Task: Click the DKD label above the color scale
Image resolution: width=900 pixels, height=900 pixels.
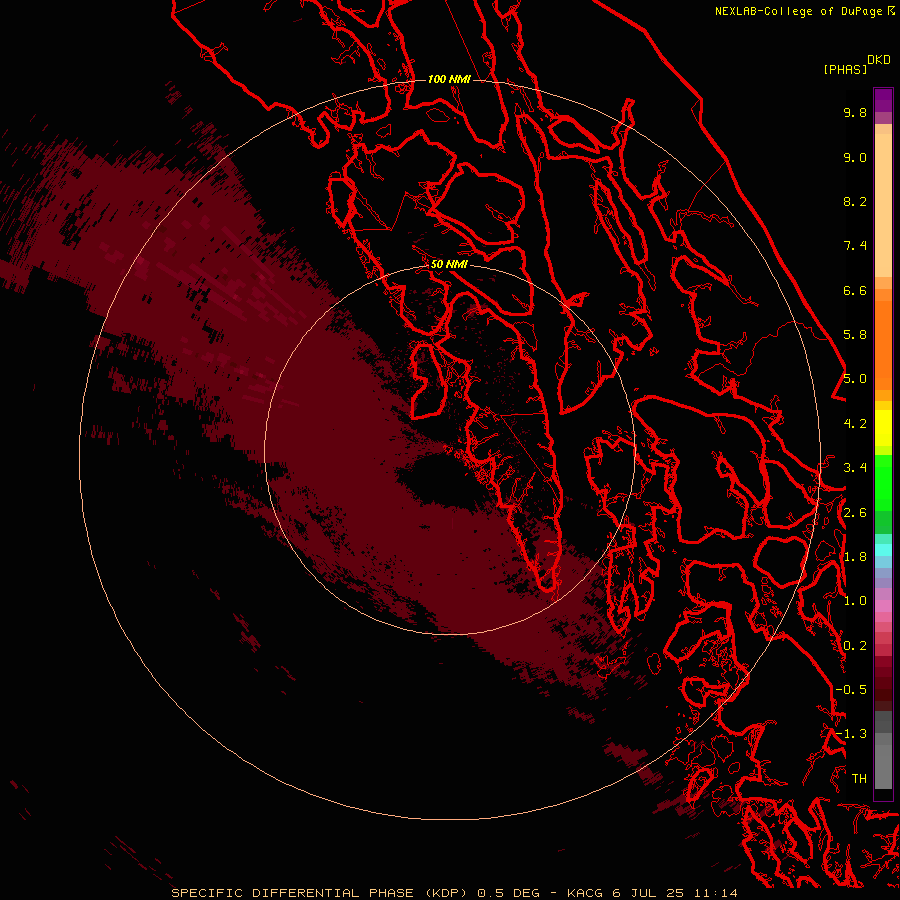Action: pyautogui.click(x=879, y=60)
